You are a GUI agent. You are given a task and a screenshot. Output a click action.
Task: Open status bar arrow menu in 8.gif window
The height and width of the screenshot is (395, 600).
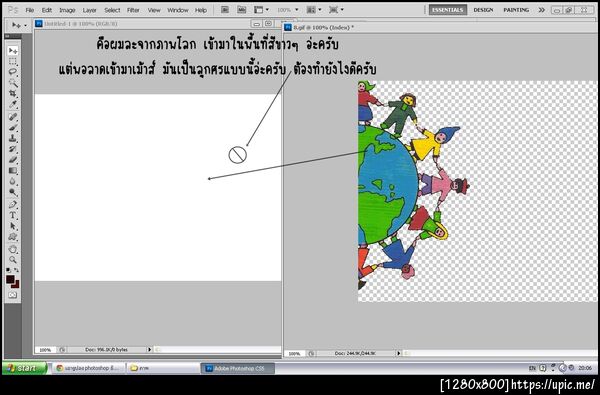(x=399, y=354)
